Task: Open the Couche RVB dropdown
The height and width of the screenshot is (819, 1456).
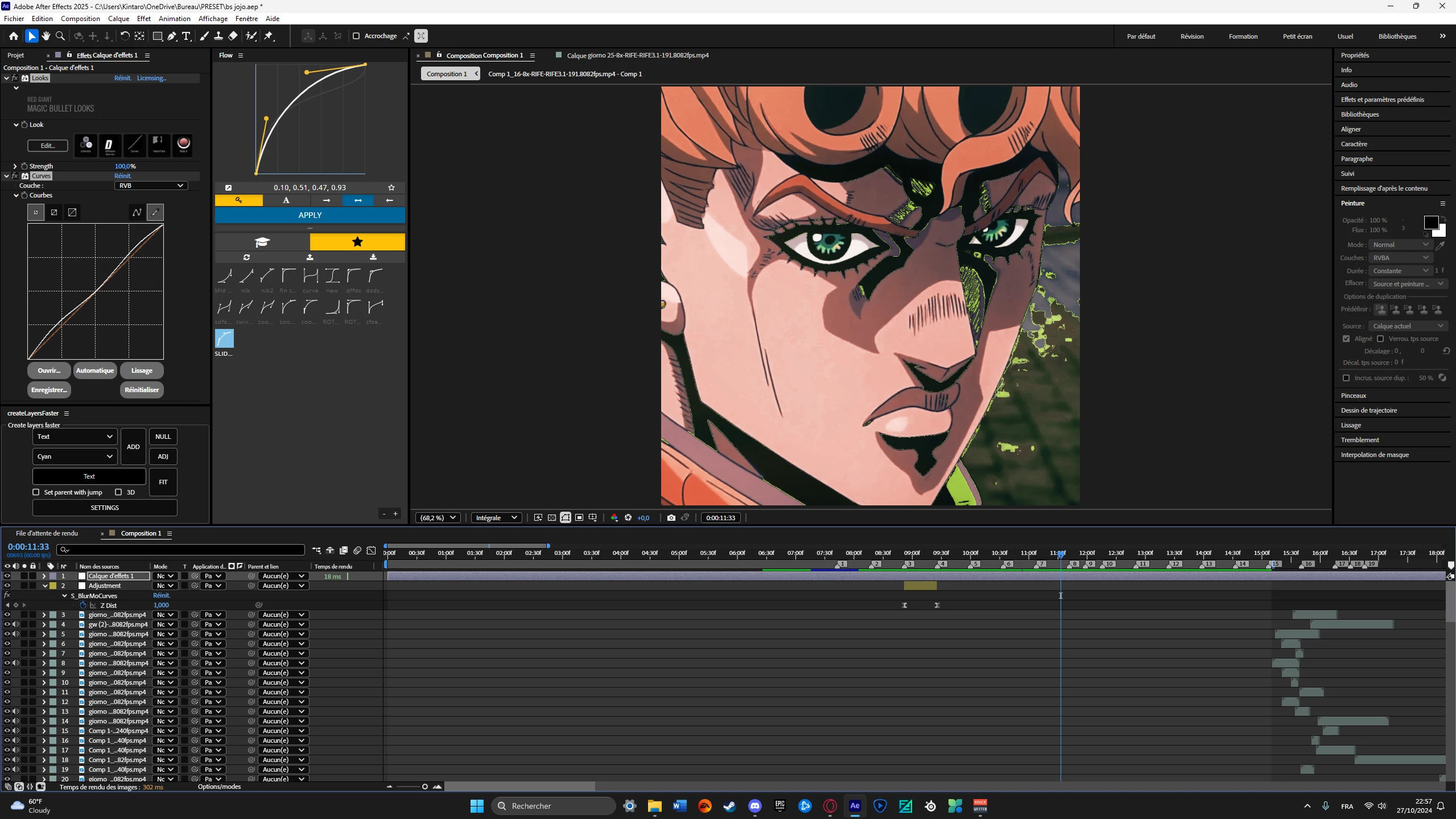Action: point(151,186)
